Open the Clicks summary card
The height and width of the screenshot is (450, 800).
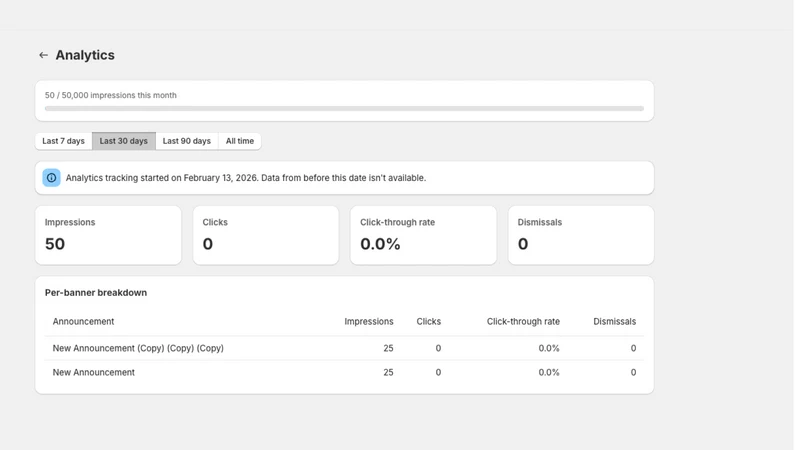click(x=266, y=235)
